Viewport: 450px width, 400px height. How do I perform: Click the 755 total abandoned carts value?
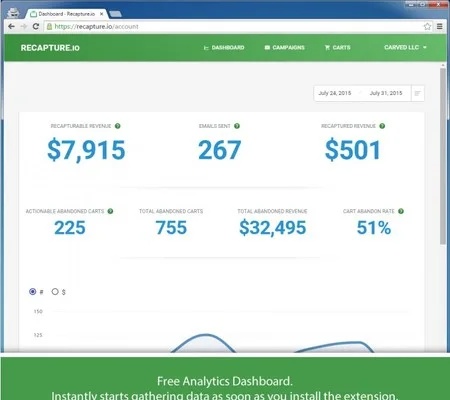tap(171, 228)
